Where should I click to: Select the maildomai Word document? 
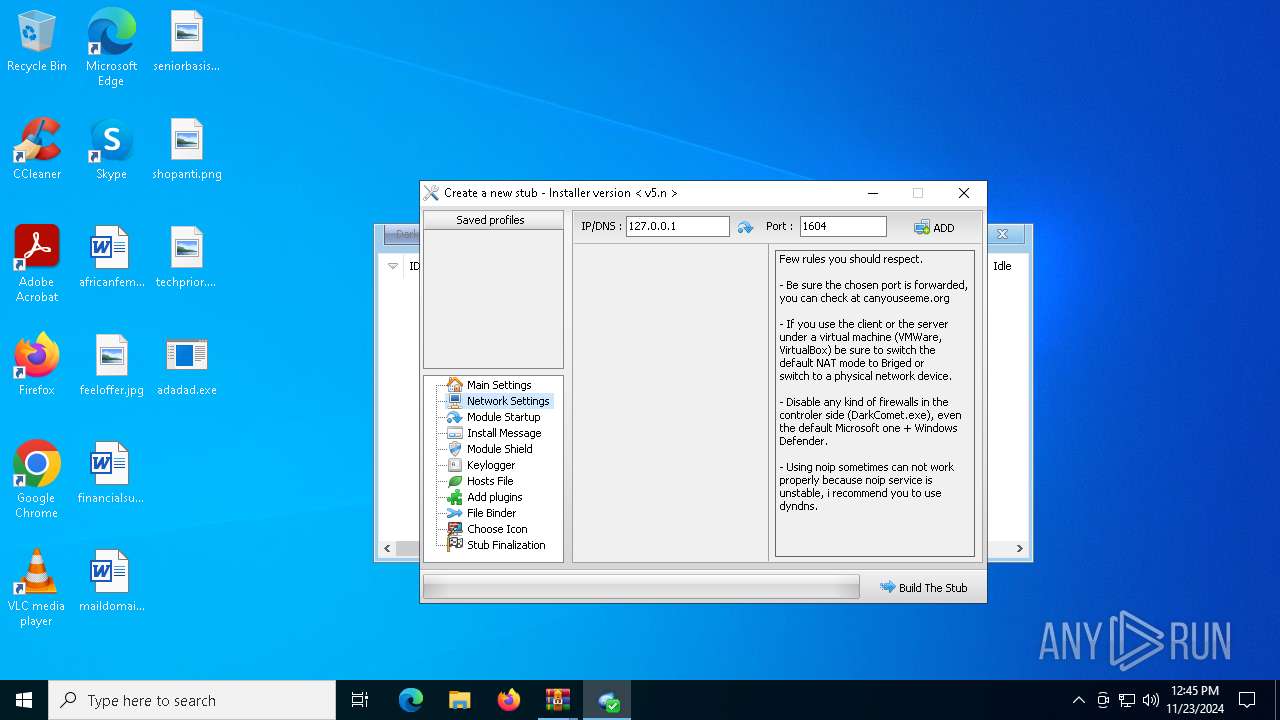coord(111,581)
